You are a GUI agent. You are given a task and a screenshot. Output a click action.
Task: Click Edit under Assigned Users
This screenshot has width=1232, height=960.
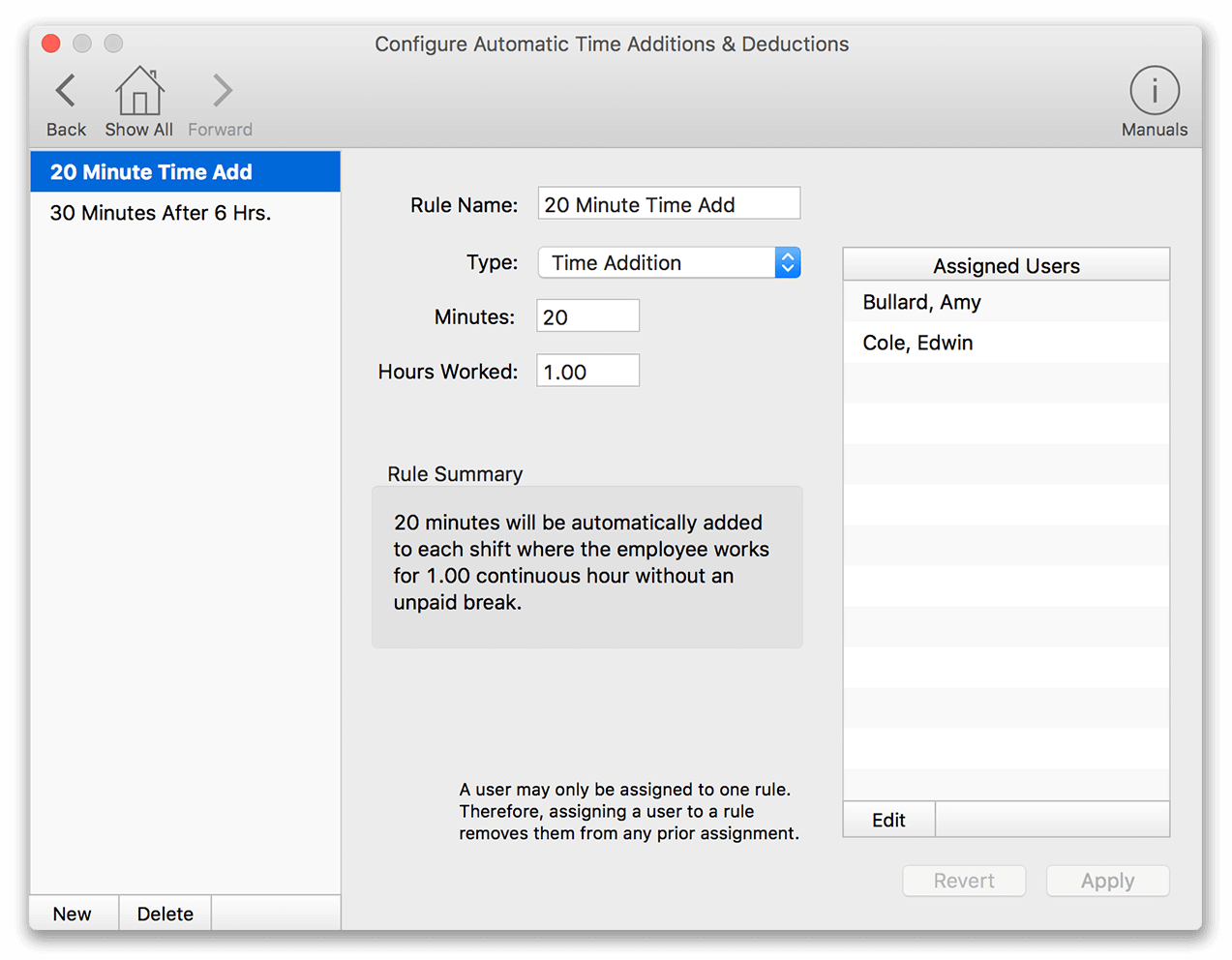[x=887, y=819]
